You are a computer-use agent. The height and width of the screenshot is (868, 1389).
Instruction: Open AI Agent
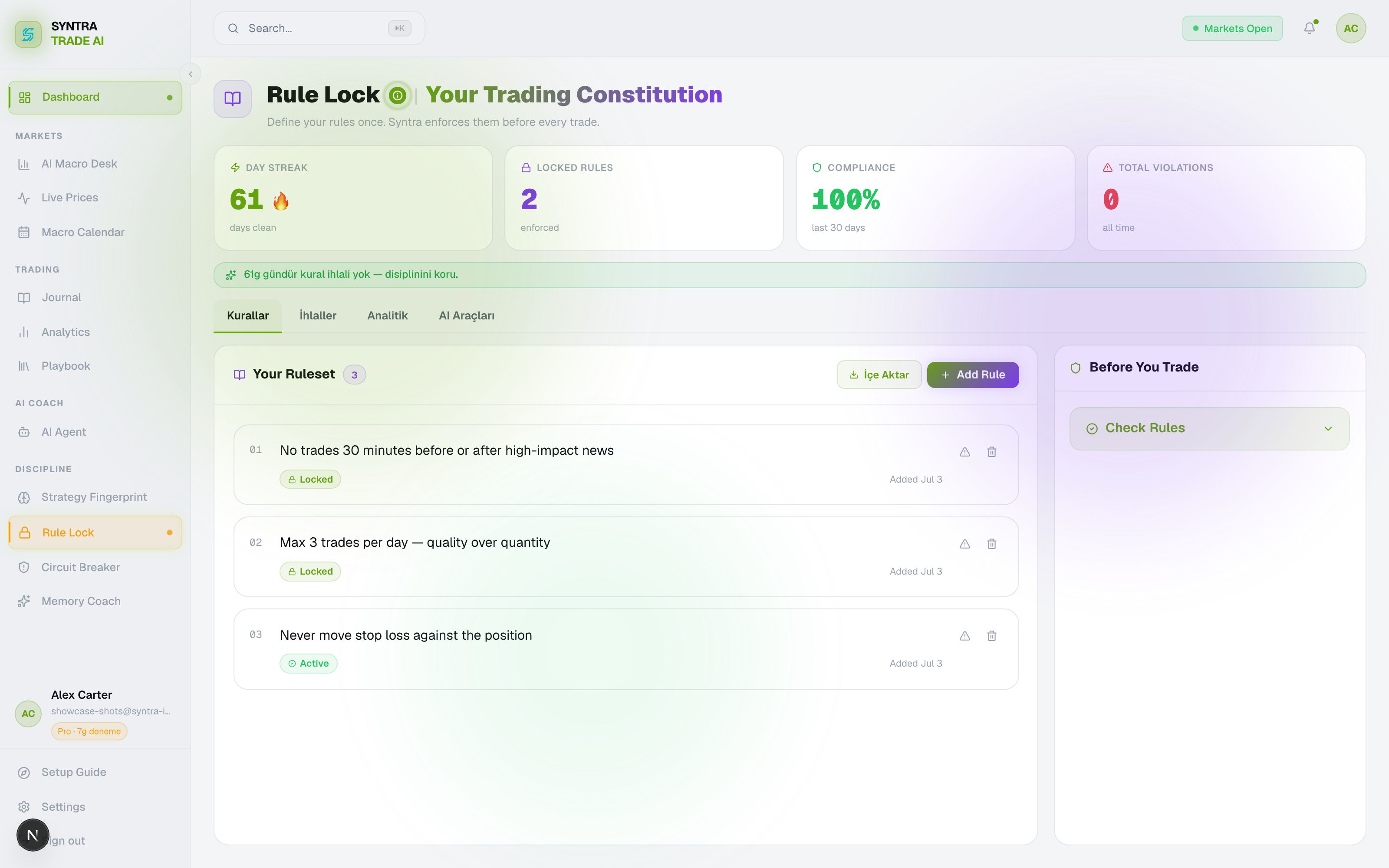click(x=95, y=432)
